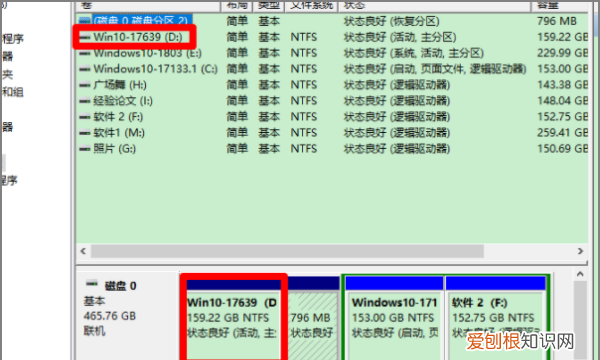The image size is (600, 360).
Task: Click the 状态良好 (系统, 活动, 主分区) status cell
Action: click(414, 53)
